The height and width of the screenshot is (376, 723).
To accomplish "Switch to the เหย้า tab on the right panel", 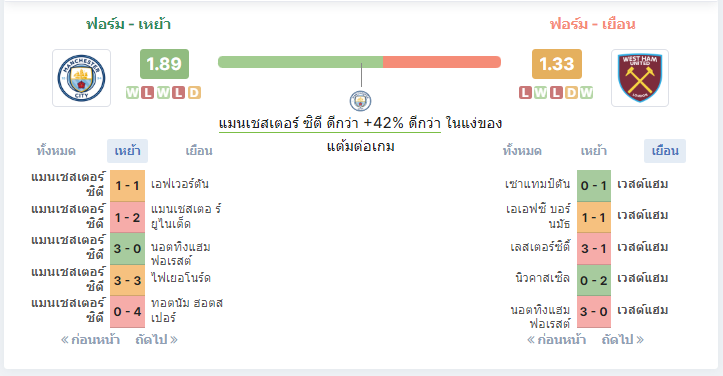I will (593, 151).
